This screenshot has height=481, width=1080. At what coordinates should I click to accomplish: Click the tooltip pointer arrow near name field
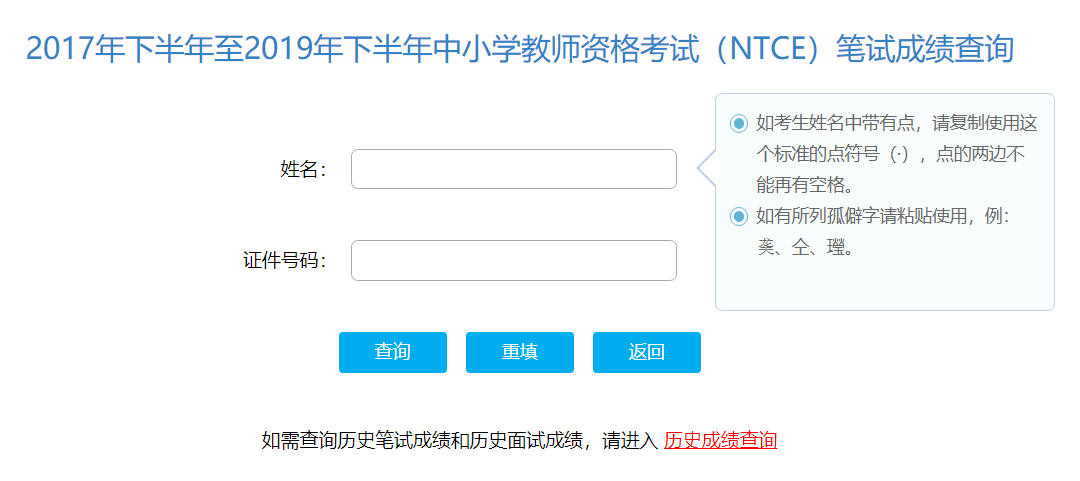click(707, 167)
